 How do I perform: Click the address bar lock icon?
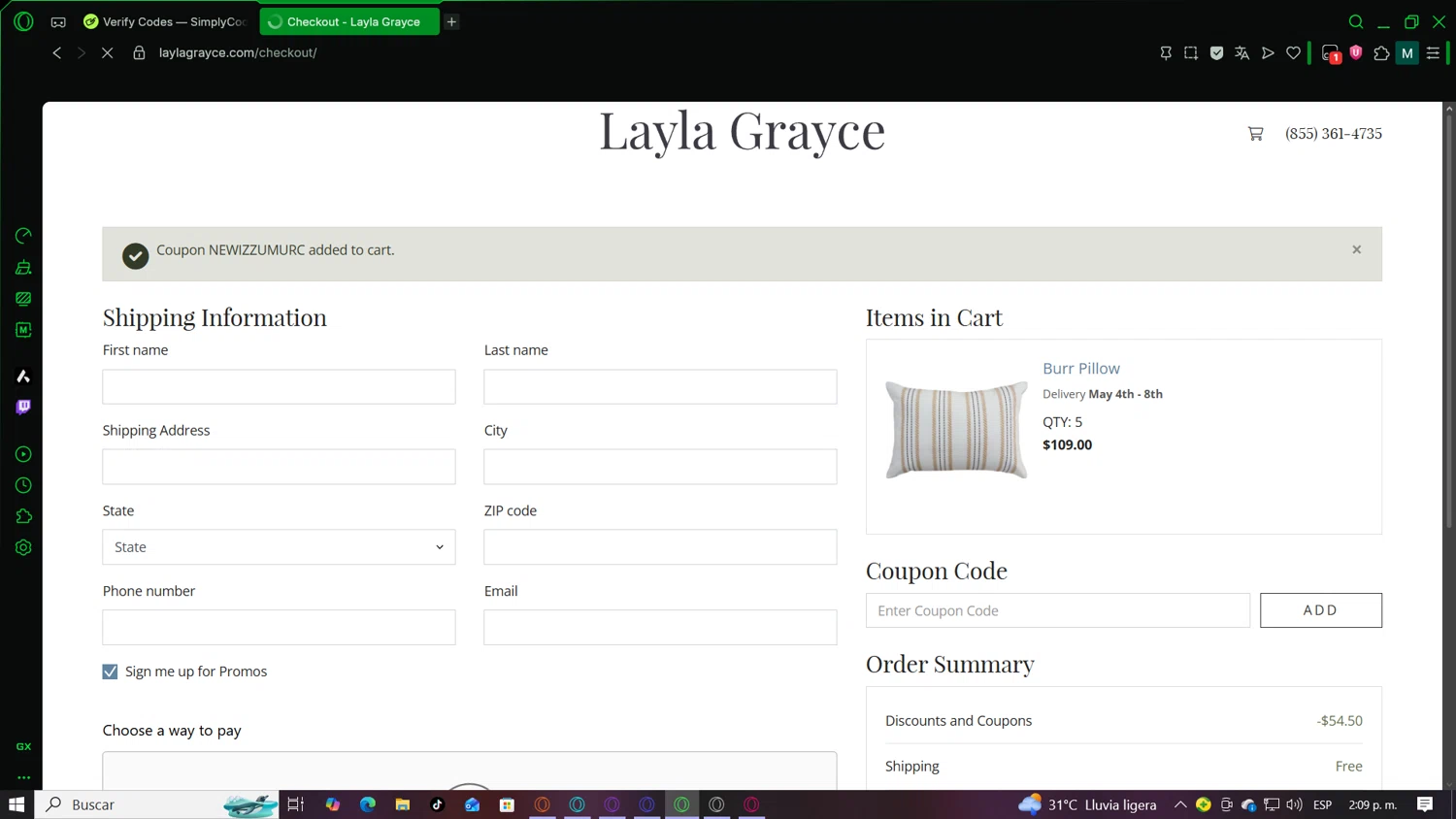tap(139, 53)
